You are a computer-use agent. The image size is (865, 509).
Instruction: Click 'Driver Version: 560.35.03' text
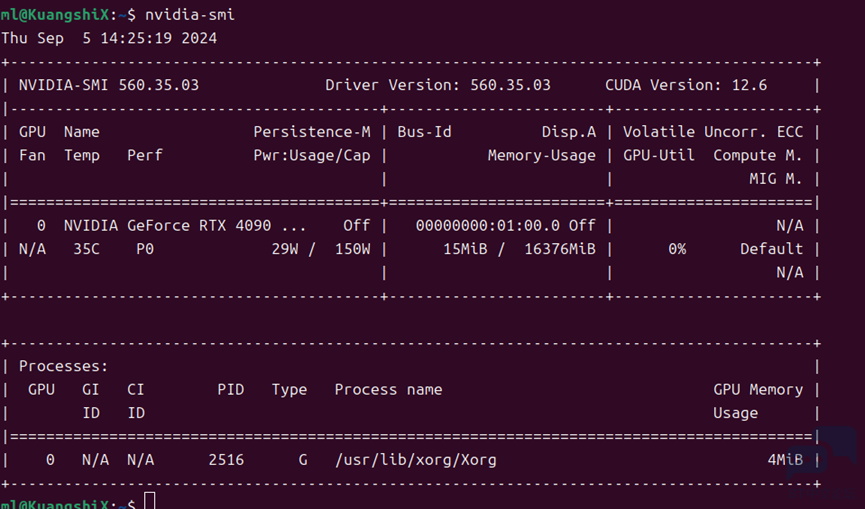tap(437, 85)
